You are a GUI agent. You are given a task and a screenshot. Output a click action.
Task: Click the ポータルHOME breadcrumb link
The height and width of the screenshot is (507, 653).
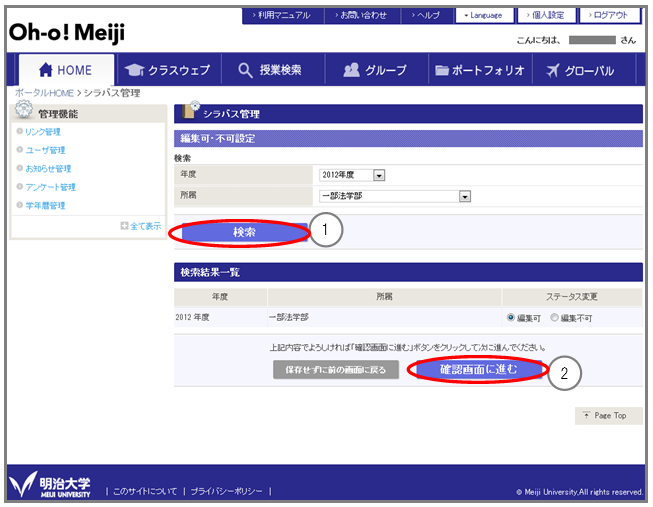tap(44, 93)
